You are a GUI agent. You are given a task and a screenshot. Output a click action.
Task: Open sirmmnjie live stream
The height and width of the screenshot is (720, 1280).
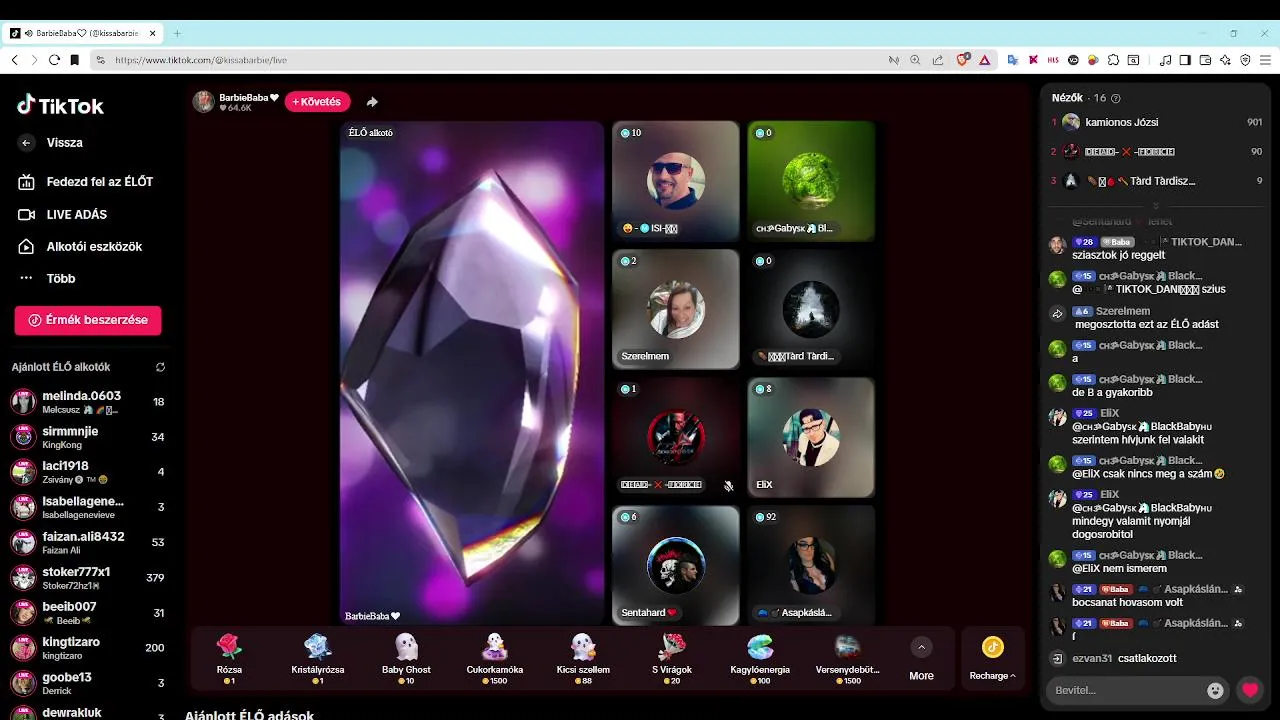(x=88, y=437)
